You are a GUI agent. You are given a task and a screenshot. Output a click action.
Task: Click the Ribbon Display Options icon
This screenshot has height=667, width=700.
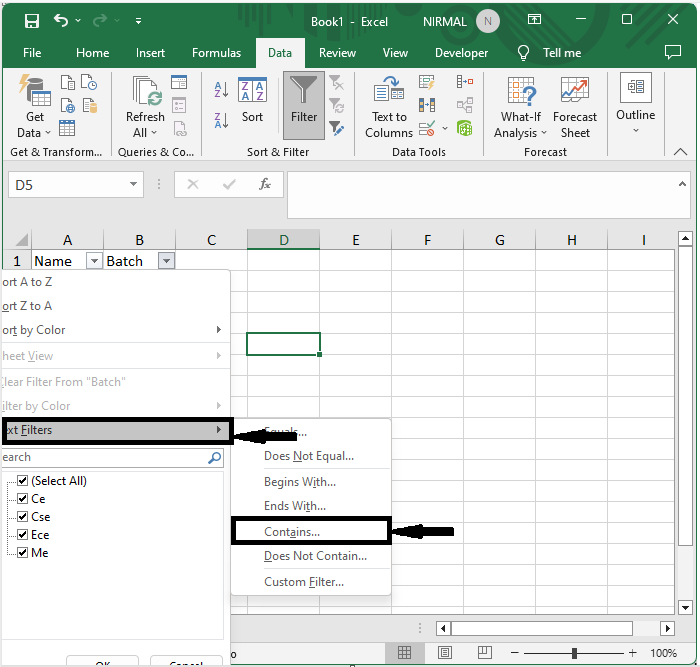[x=534, y=19]
